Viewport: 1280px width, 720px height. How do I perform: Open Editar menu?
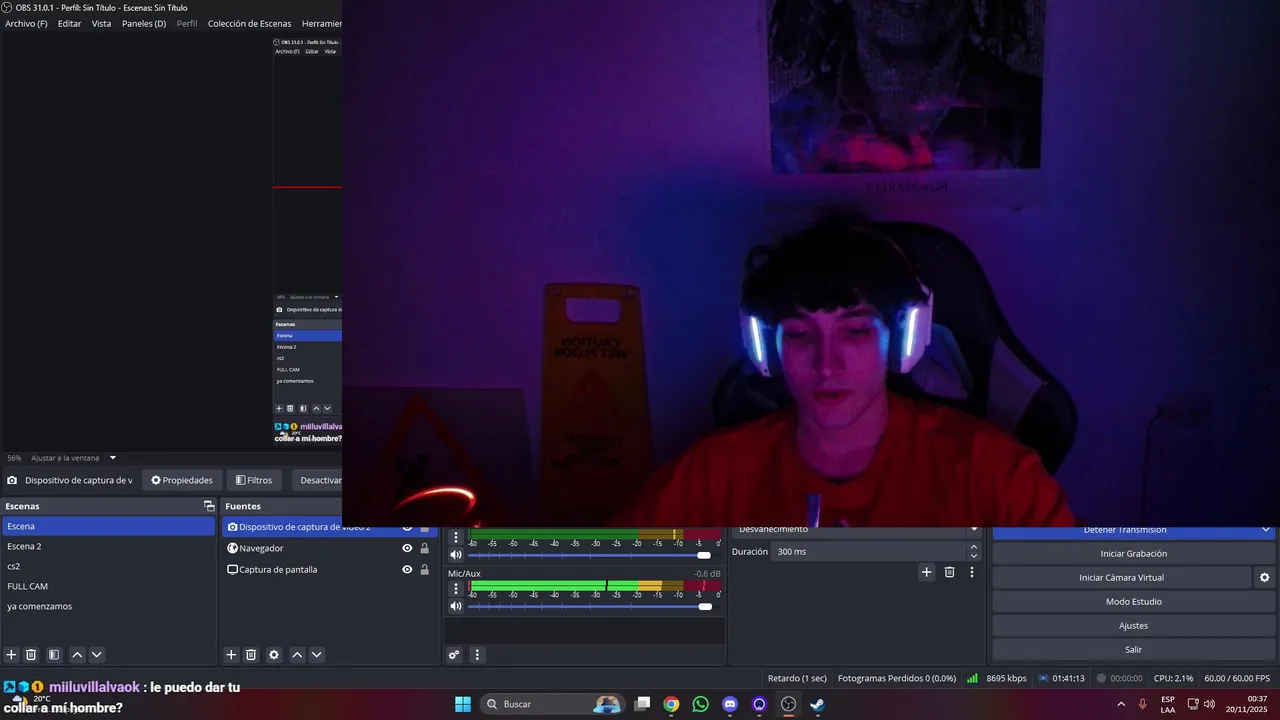click(70, 23)
